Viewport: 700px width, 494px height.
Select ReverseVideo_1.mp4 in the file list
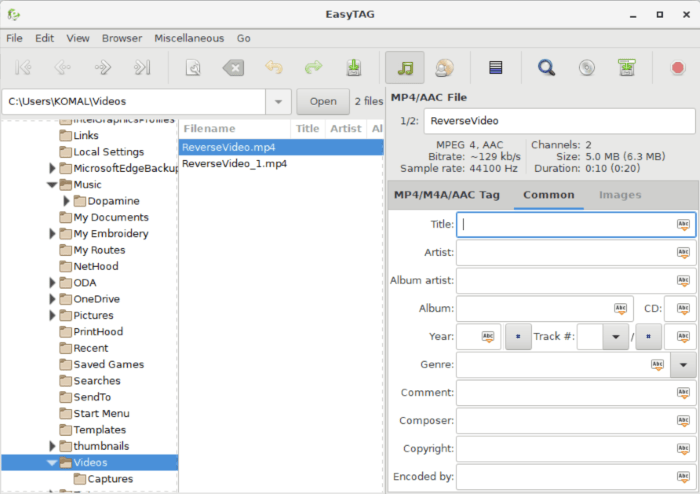point(235,163)
